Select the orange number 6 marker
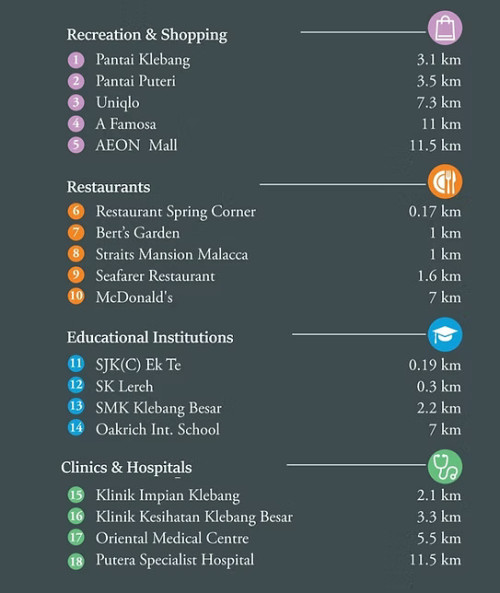 [x=76, y=211]
